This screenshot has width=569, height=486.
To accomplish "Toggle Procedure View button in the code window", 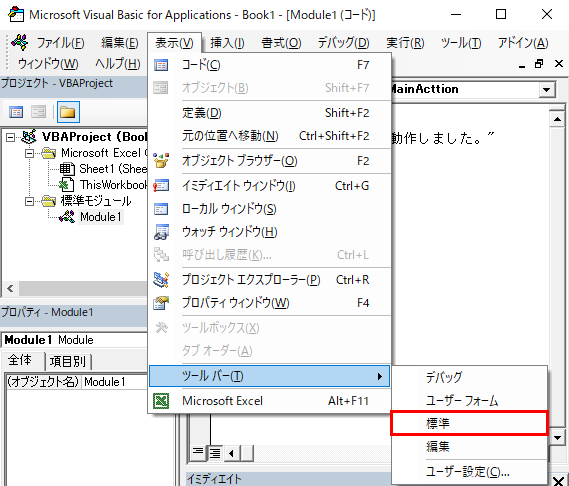I will [198, 452].
